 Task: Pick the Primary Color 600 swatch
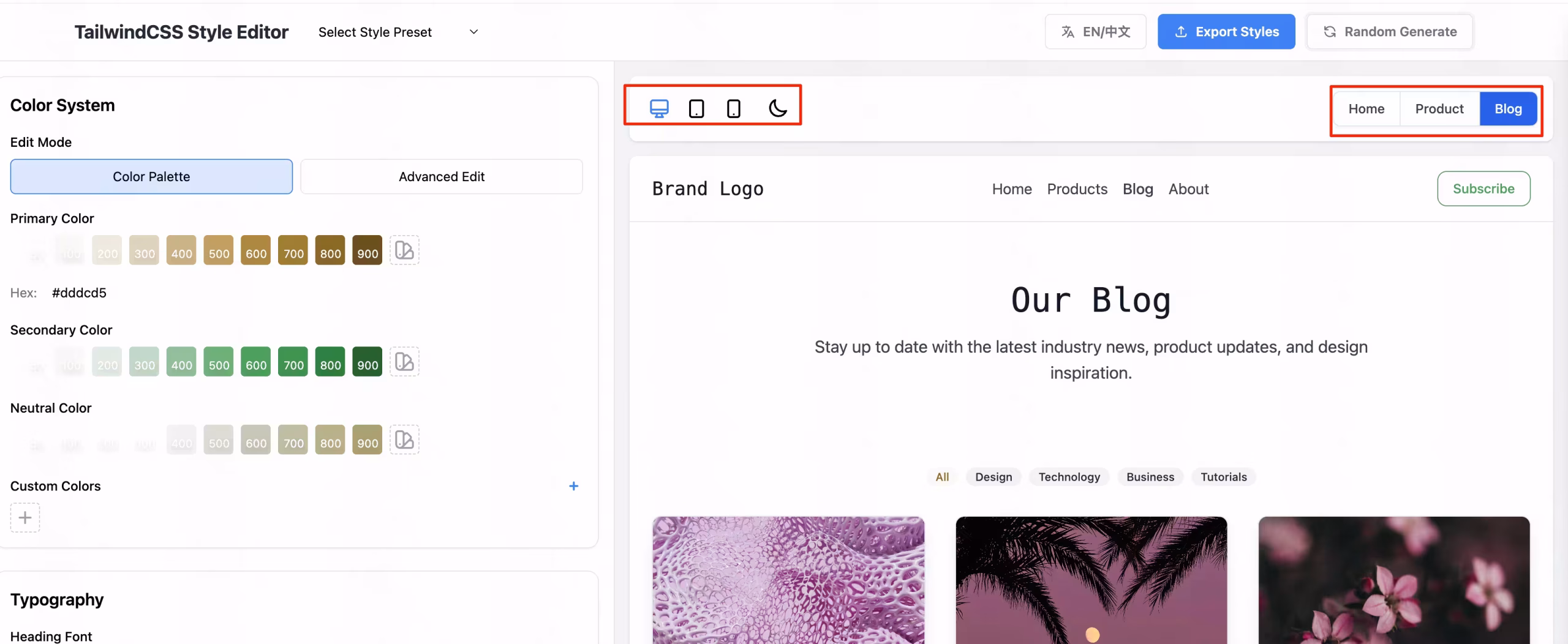(x=256, y=250)
